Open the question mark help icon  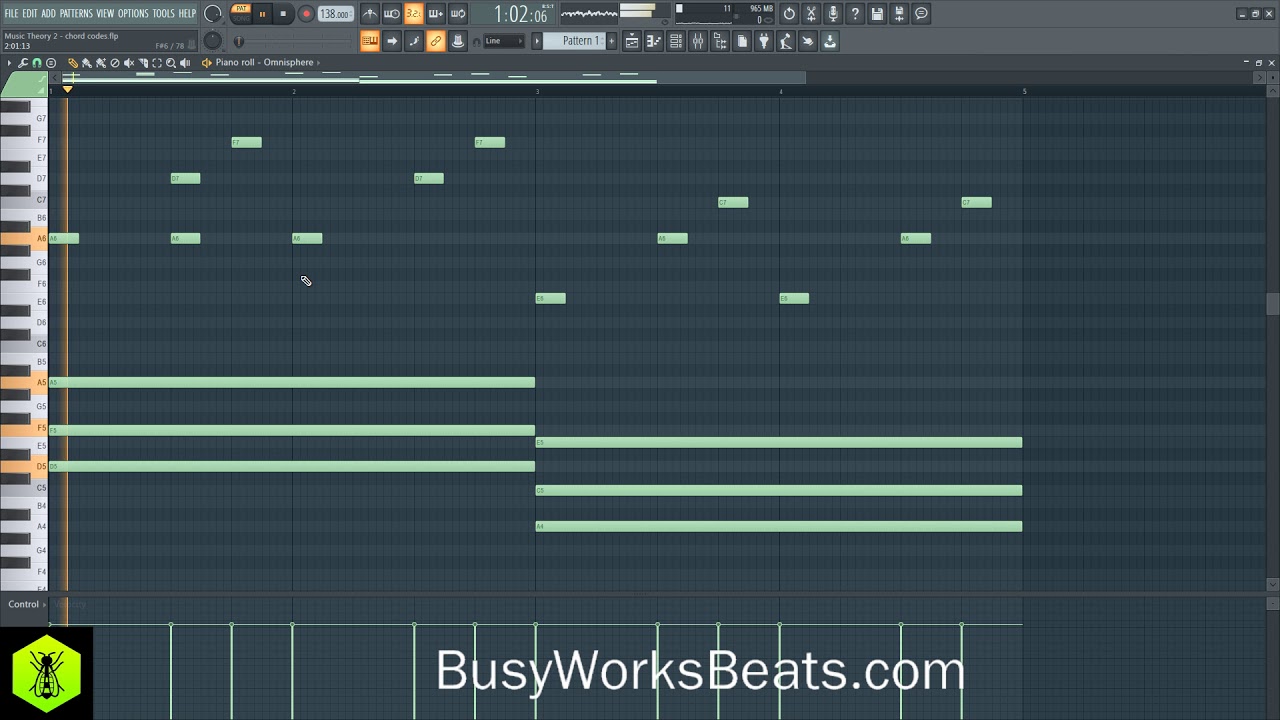pyautogui.click(x=855, y=14)
